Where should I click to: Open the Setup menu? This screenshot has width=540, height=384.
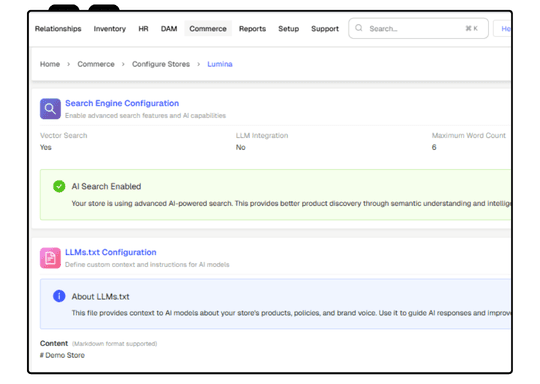(289, 29)
